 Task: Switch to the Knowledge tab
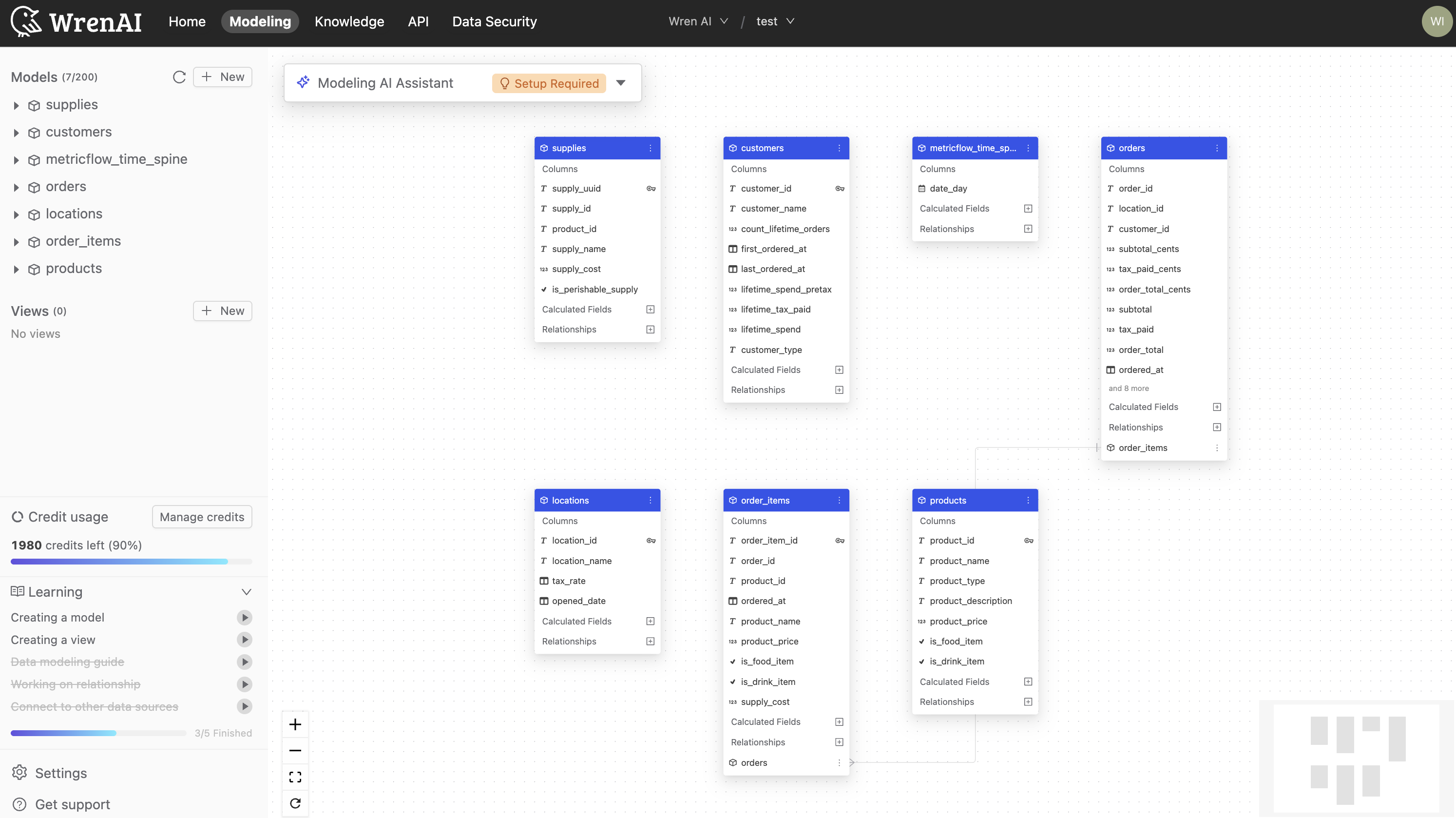coord(349,21)
